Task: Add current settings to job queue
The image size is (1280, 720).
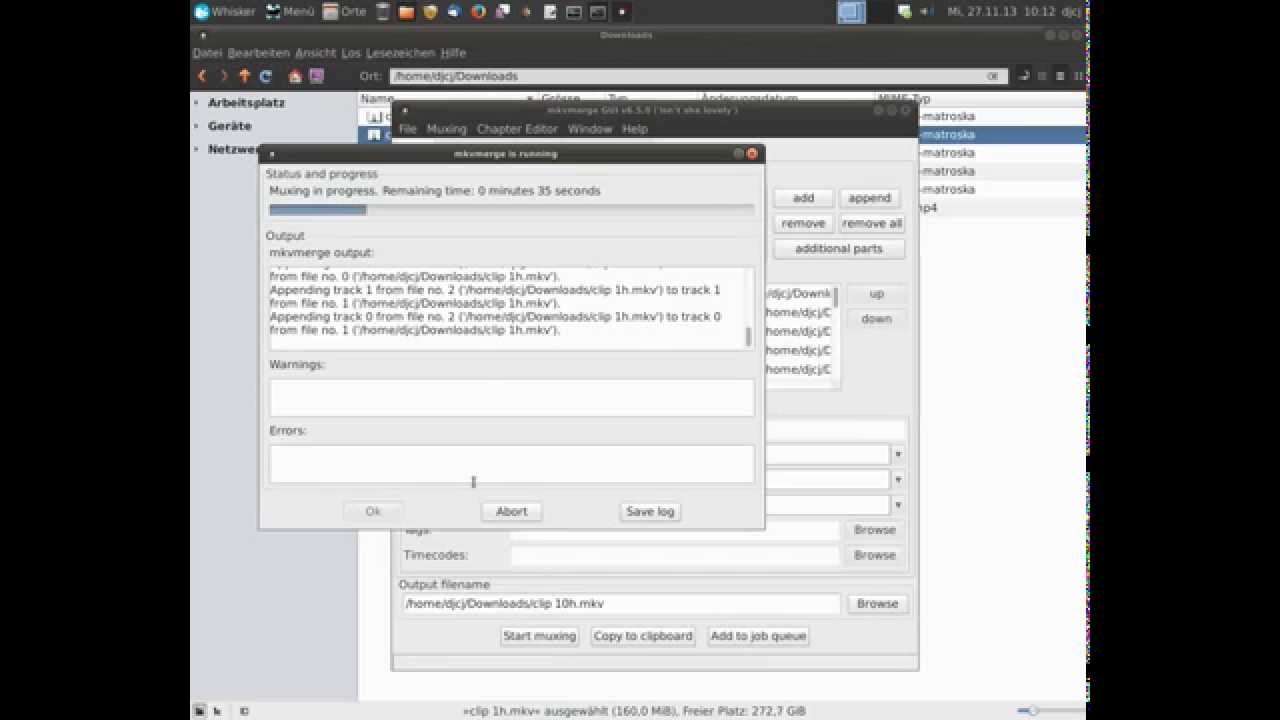Action: pyautogui.click(x=758, y=636)
